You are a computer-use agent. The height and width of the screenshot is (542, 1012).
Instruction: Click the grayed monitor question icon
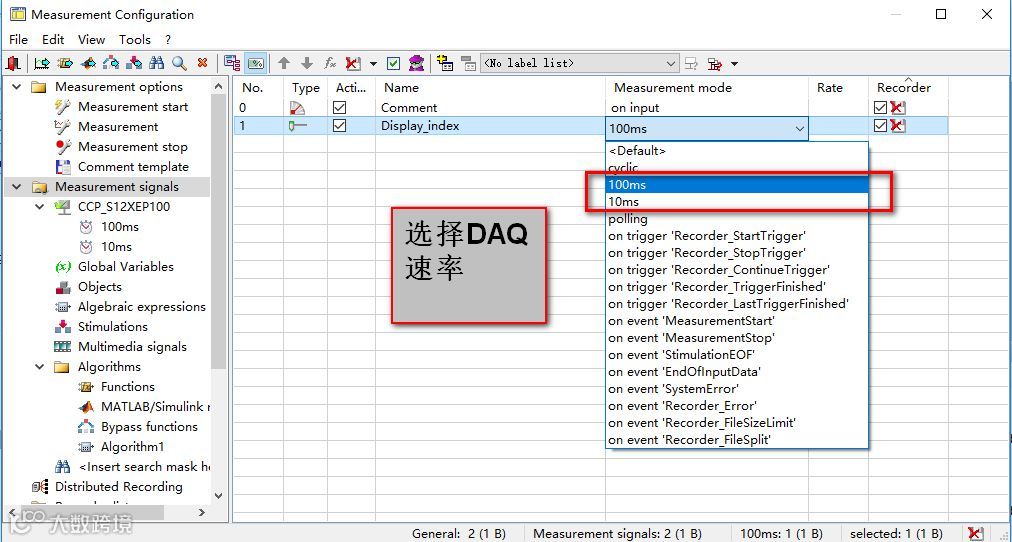pyautogui.click(x=691, y=63)
